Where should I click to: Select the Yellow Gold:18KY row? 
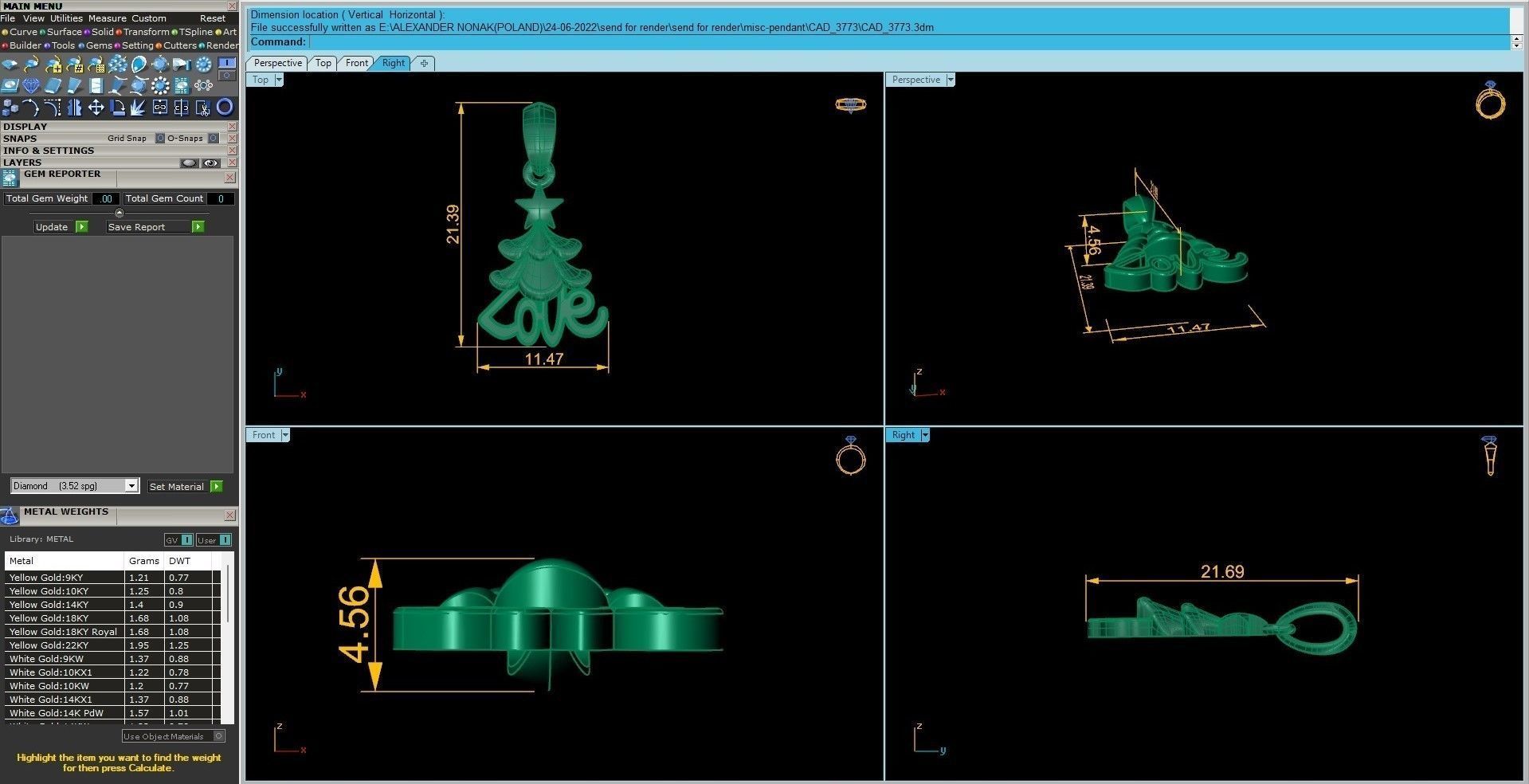click(112, 618)
